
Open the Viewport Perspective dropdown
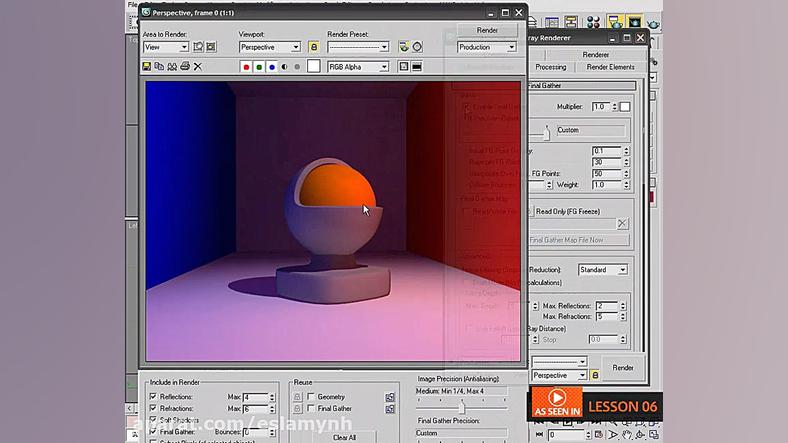click(270, 47)
